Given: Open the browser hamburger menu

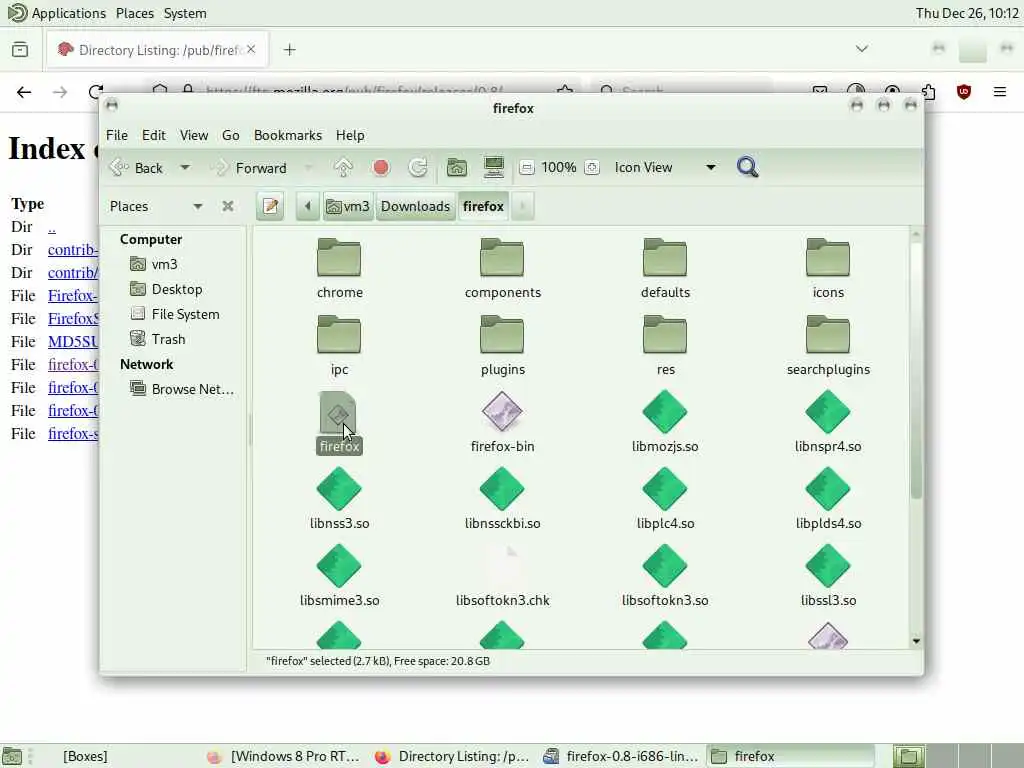Looking at the screenshot, I should coord(999,91).
